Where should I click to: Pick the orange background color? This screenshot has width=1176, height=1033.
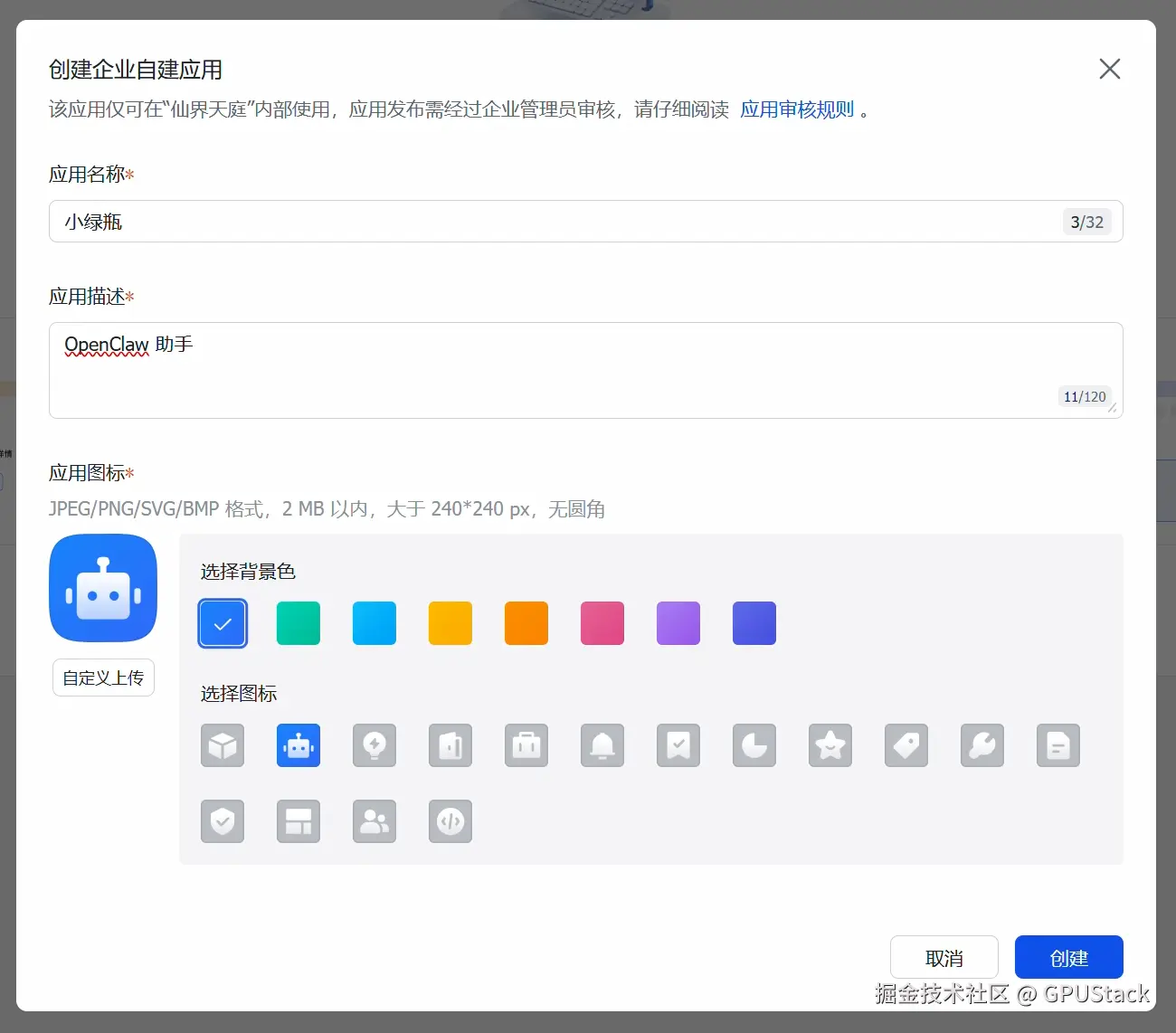tap(526, 623)
